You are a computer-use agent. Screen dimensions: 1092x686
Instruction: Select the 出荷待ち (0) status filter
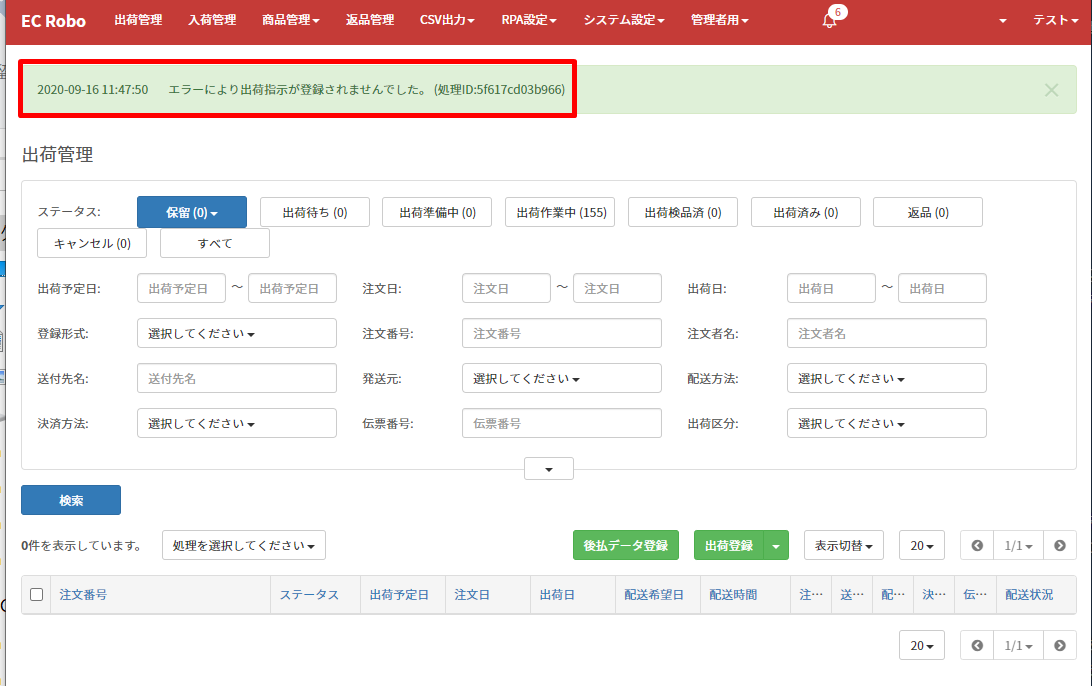[x=315, y=212]
